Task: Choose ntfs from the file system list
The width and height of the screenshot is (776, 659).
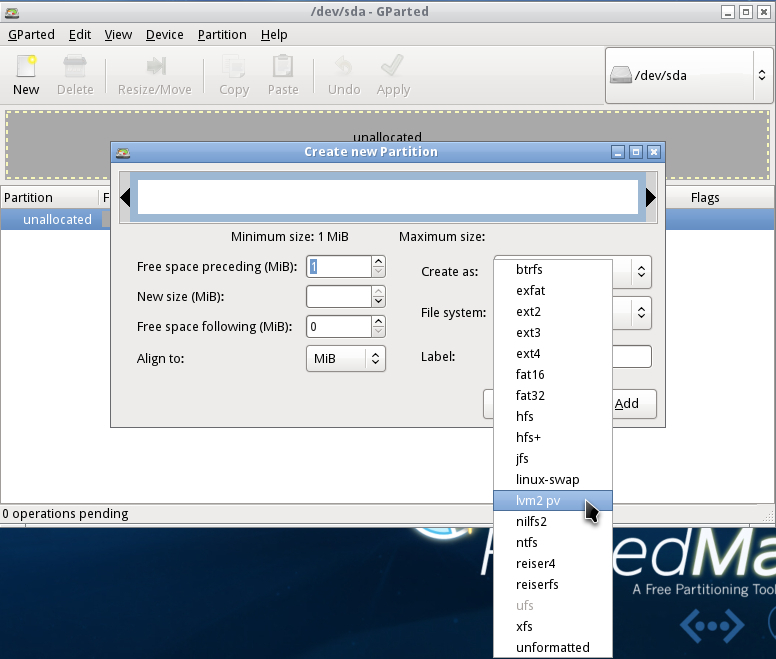Action: (x=553, y=542)
